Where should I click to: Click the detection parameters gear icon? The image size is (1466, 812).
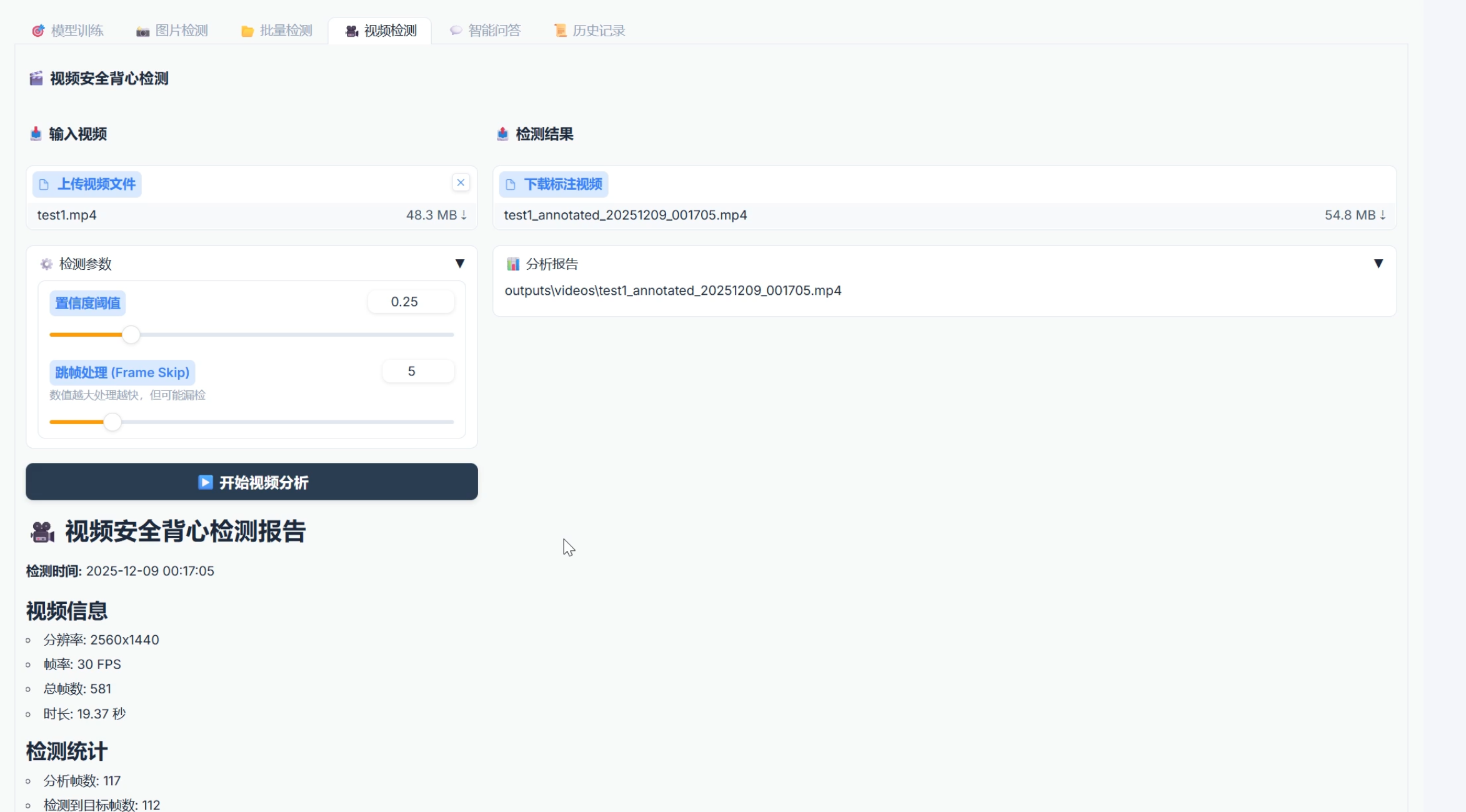[46, 264]
